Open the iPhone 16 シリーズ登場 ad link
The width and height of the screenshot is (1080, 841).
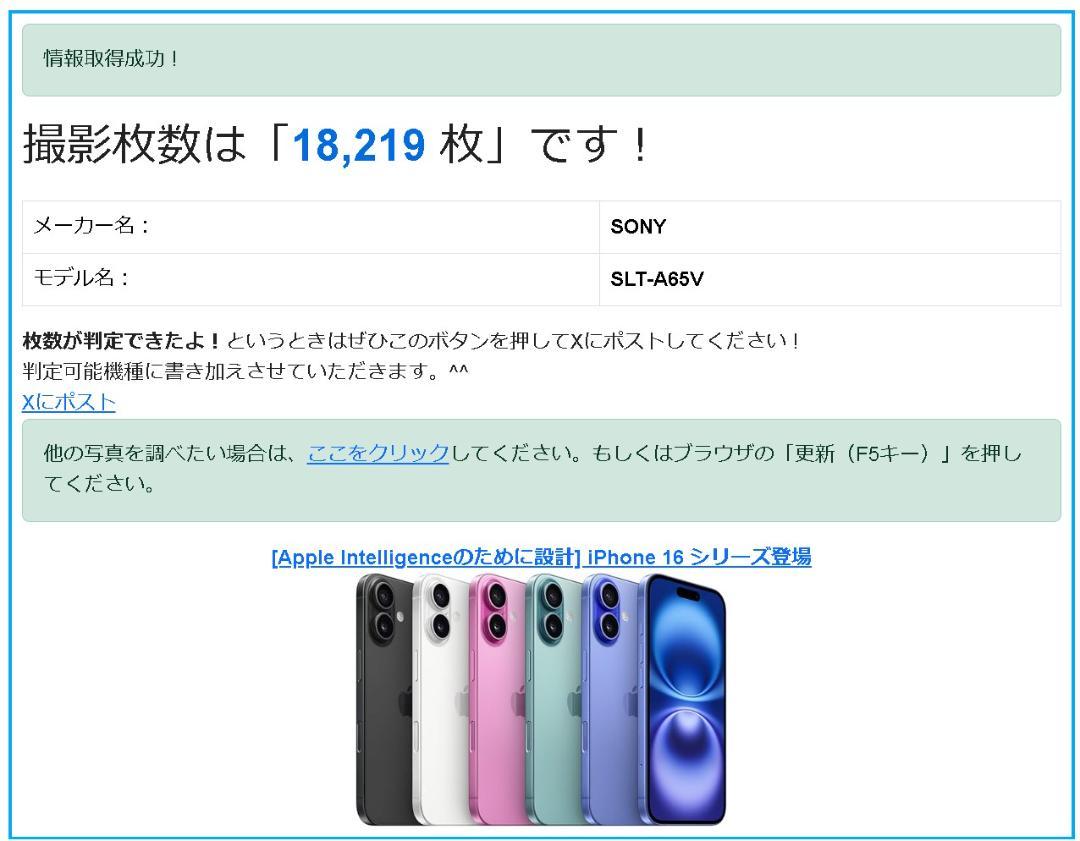541,557
